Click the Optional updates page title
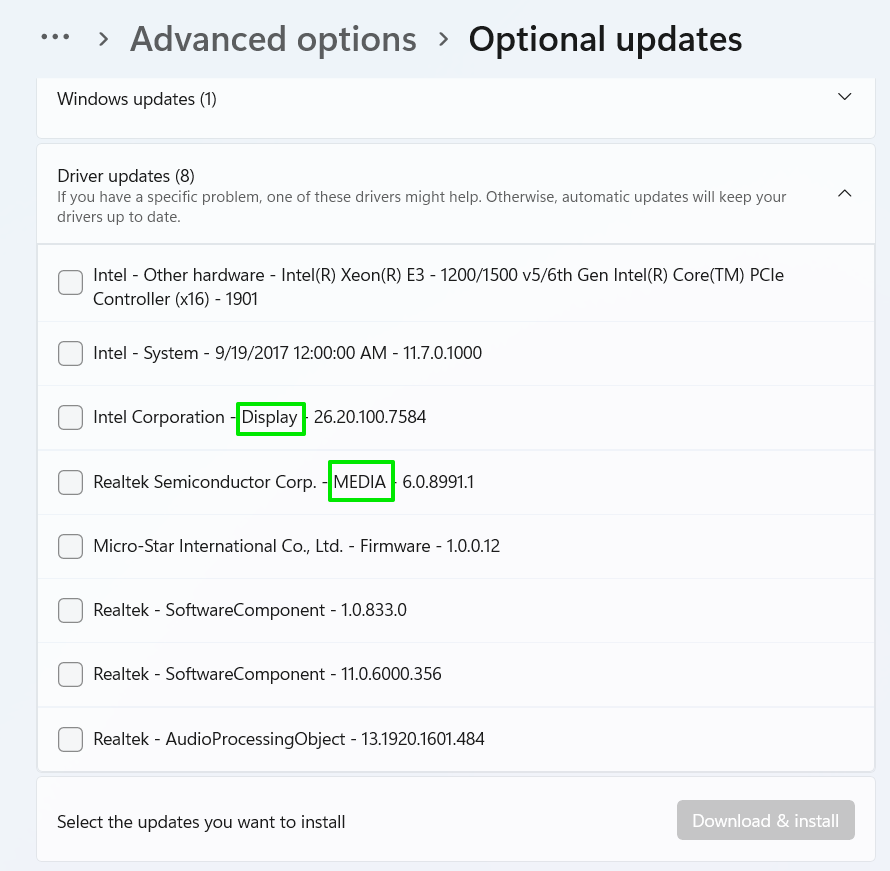Image resolution: width=890 pixels, height=871 pixels. pos(605,39)
